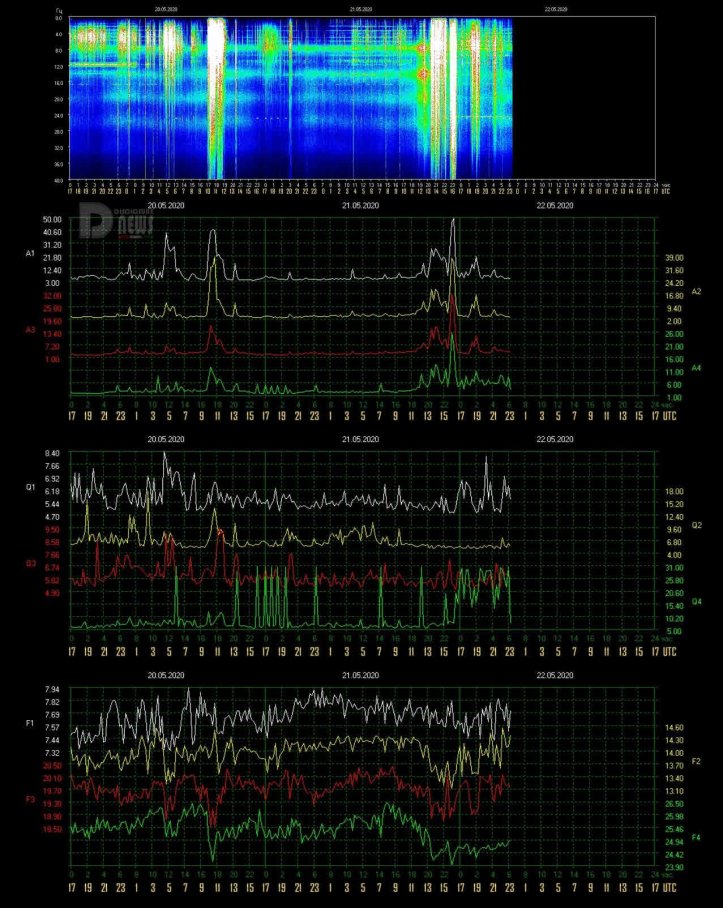
Task: Click the F2 label on the right
Action: point(697,761)
